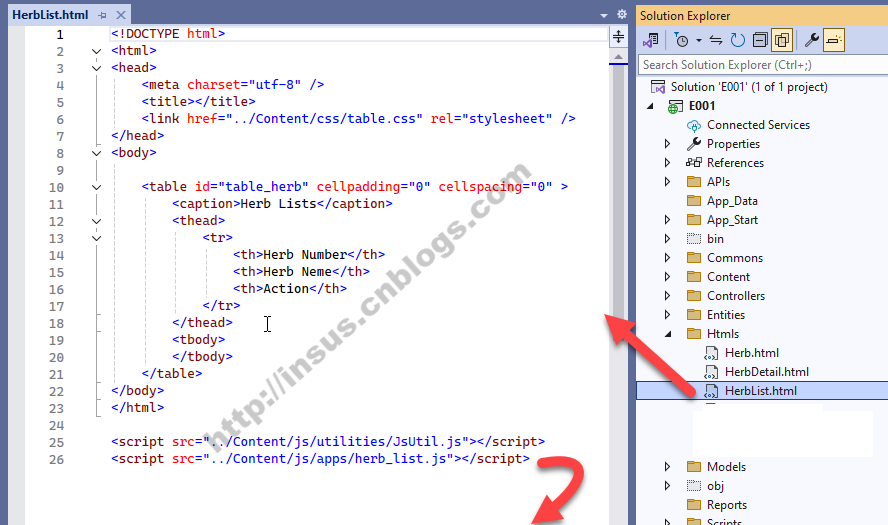
Task: Open HerbDetail.html in Solution Explorer
Action: (766, 372)
